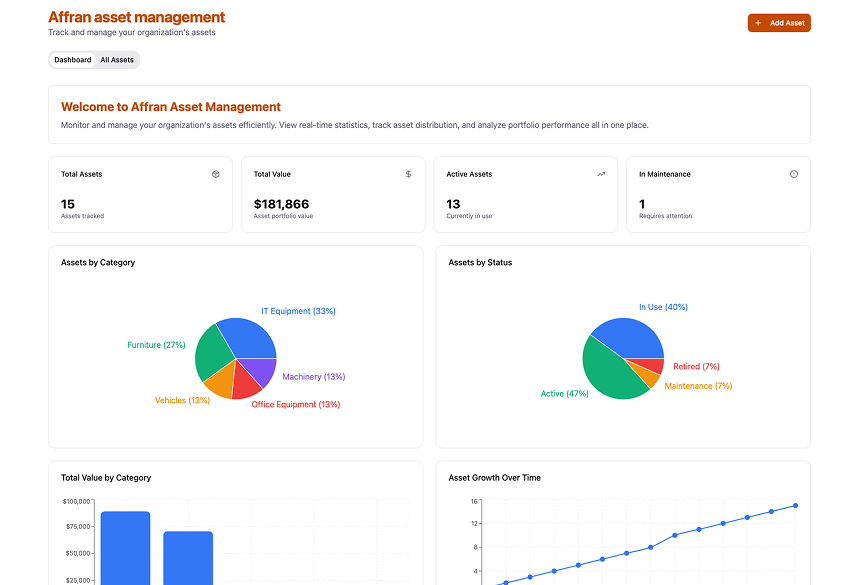This screenshot has width=856, height=585.
Task: Click the Maintenance (7%) label
Action: (x=698, y=386)
